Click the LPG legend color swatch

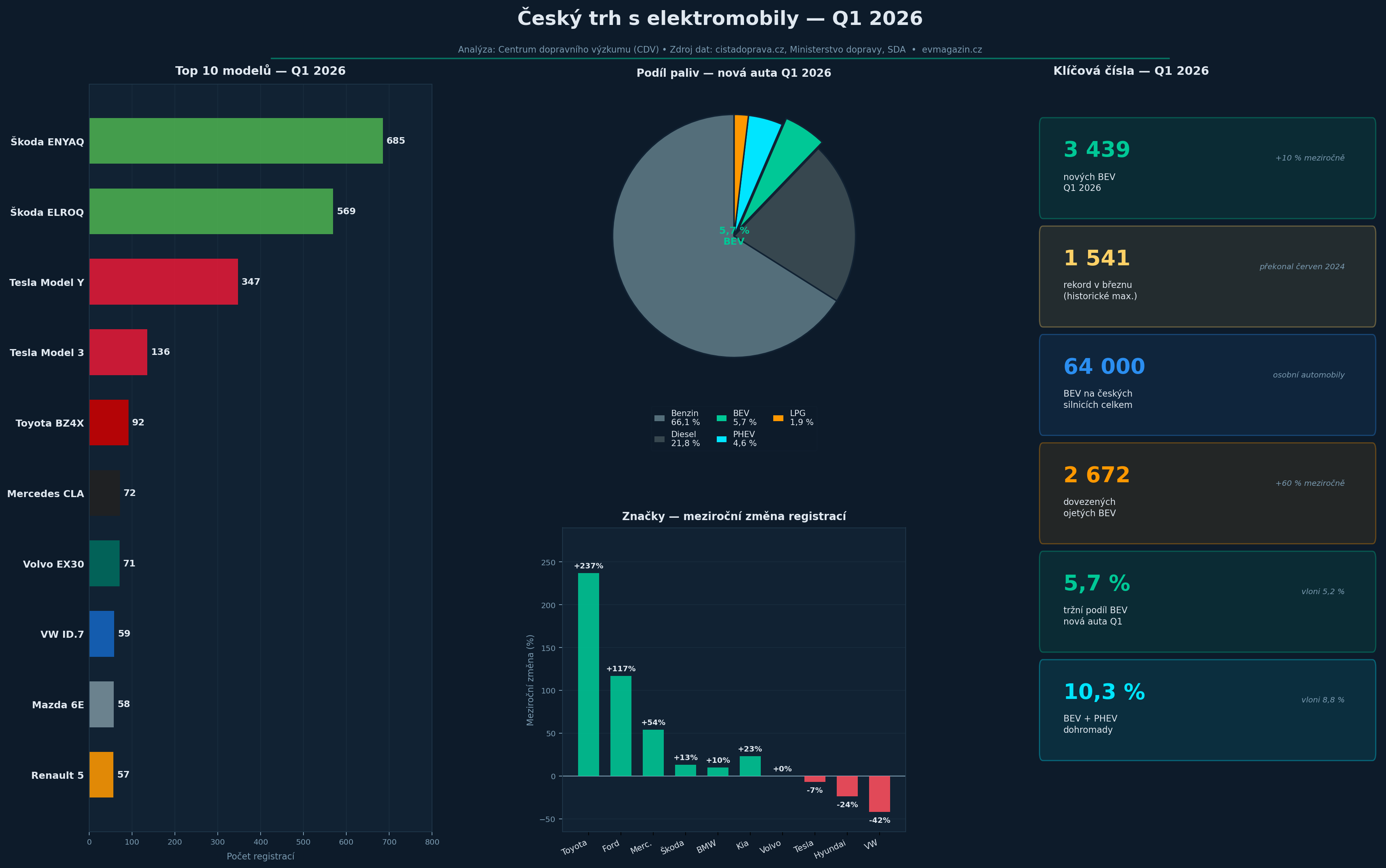[778, 418]
